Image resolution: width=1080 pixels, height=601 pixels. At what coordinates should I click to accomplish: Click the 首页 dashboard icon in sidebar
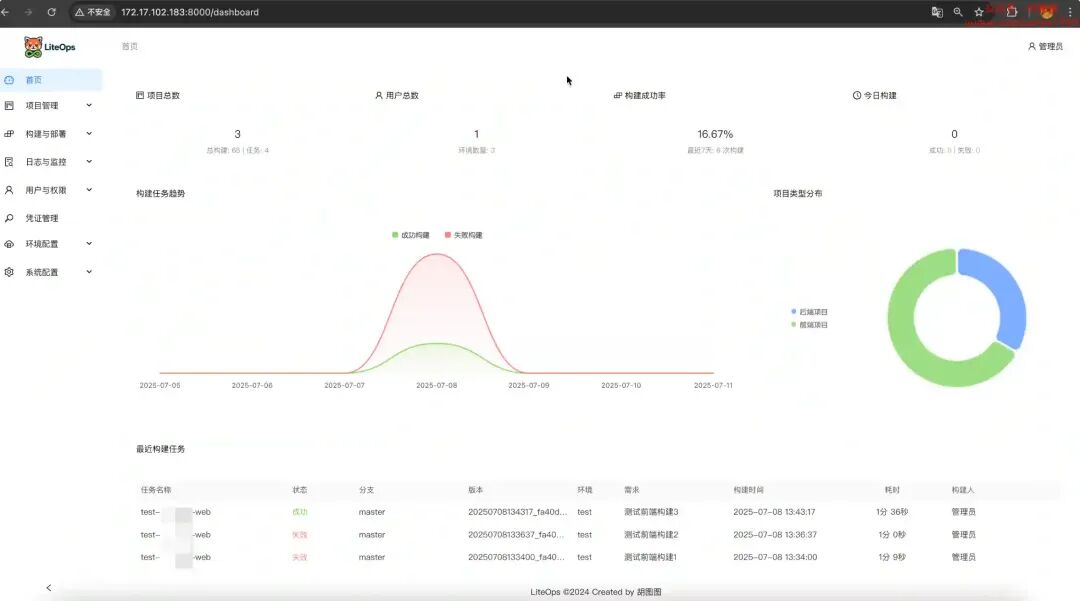pos(9,80)
